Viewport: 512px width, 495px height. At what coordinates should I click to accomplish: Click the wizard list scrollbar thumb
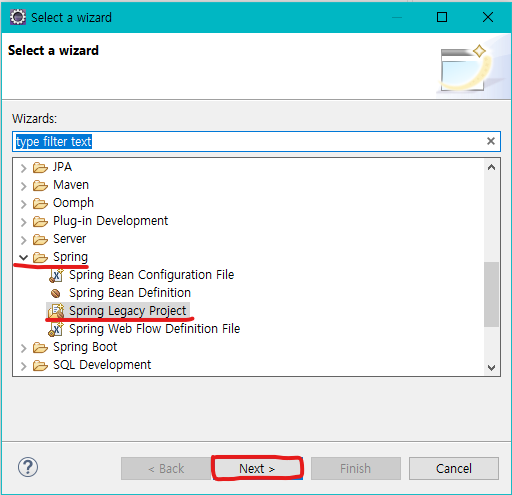coord(491,294)
